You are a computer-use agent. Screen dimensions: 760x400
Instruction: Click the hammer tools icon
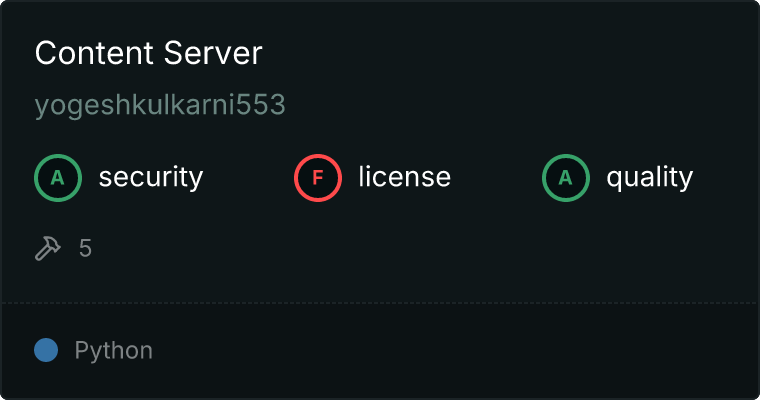(48, 248)
